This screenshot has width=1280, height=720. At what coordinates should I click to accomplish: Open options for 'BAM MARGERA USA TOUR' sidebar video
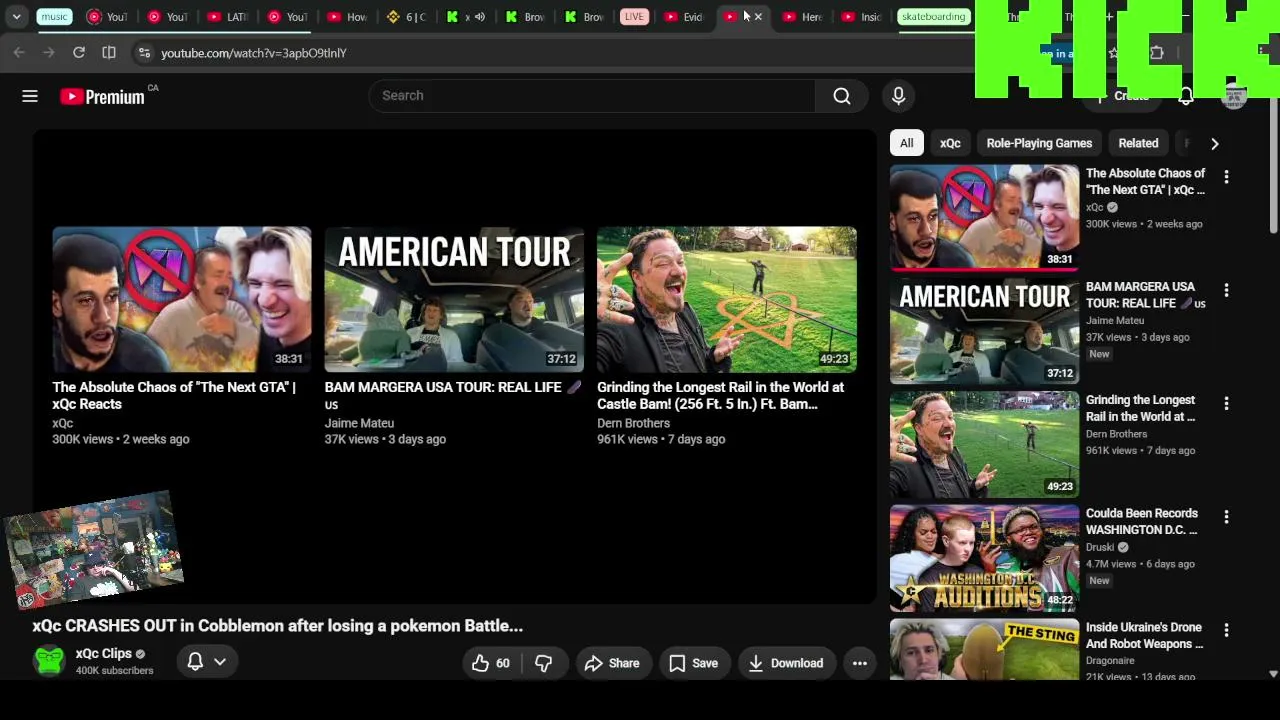(1226, 290)
